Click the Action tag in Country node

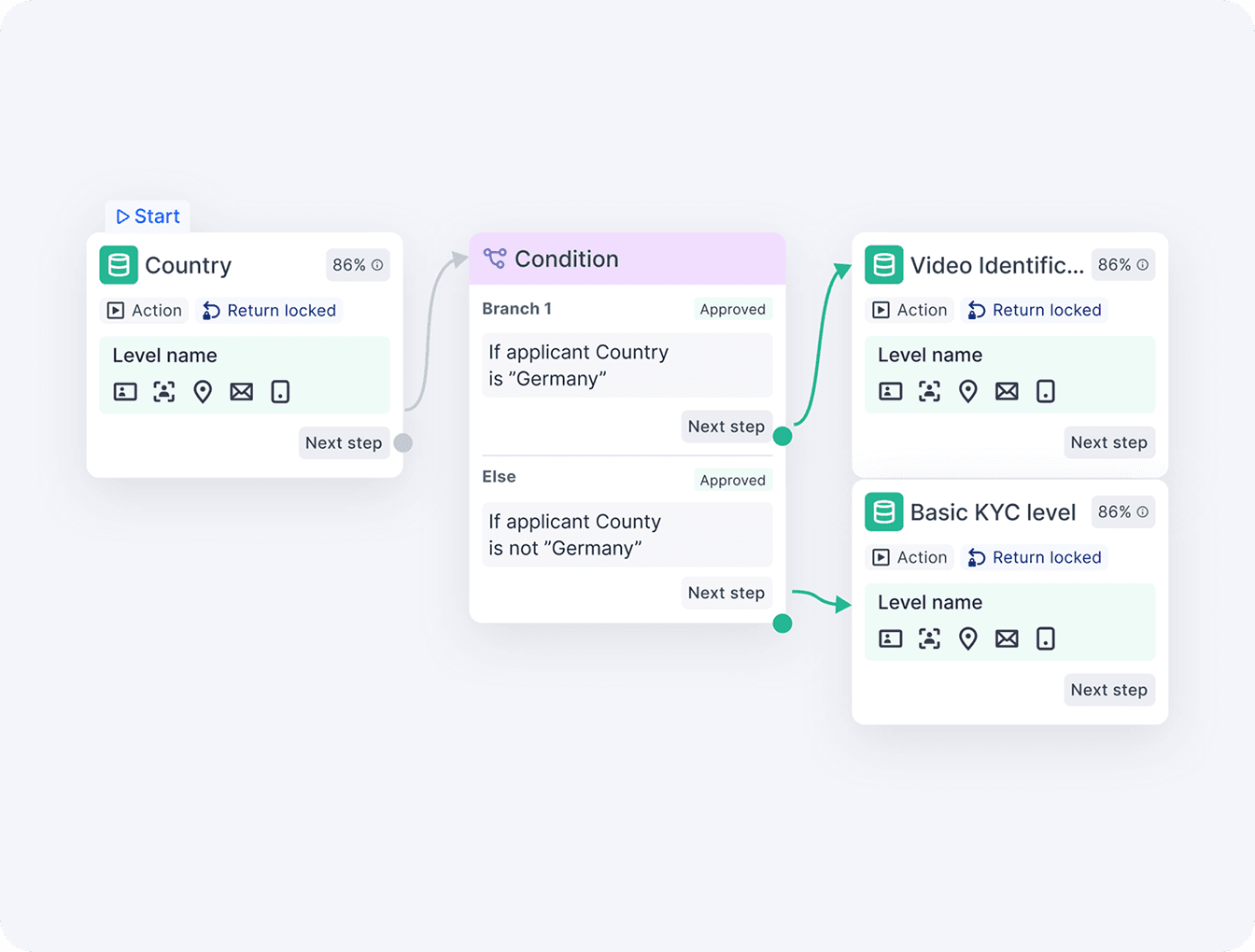point(145,311)
